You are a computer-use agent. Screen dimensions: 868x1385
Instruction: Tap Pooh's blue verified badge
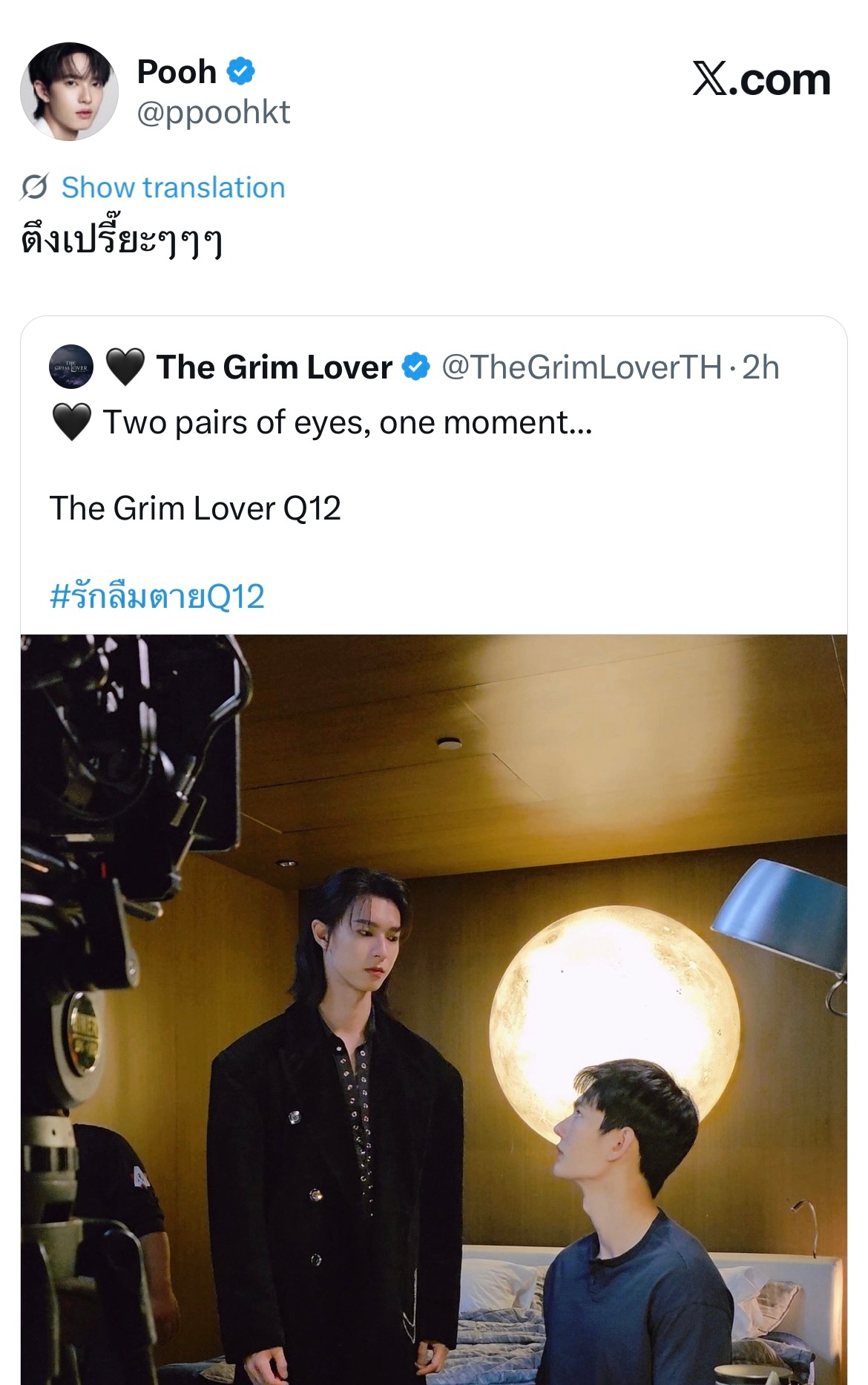click(x=240, y=71)
